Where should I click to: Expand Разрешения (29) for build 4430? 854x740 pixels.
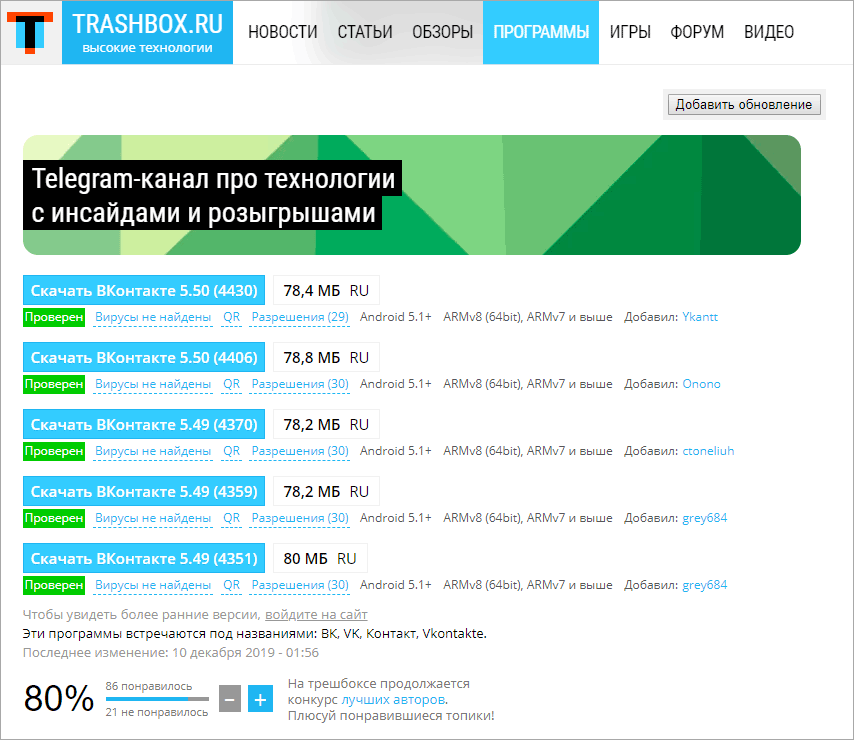click(300, 317)
